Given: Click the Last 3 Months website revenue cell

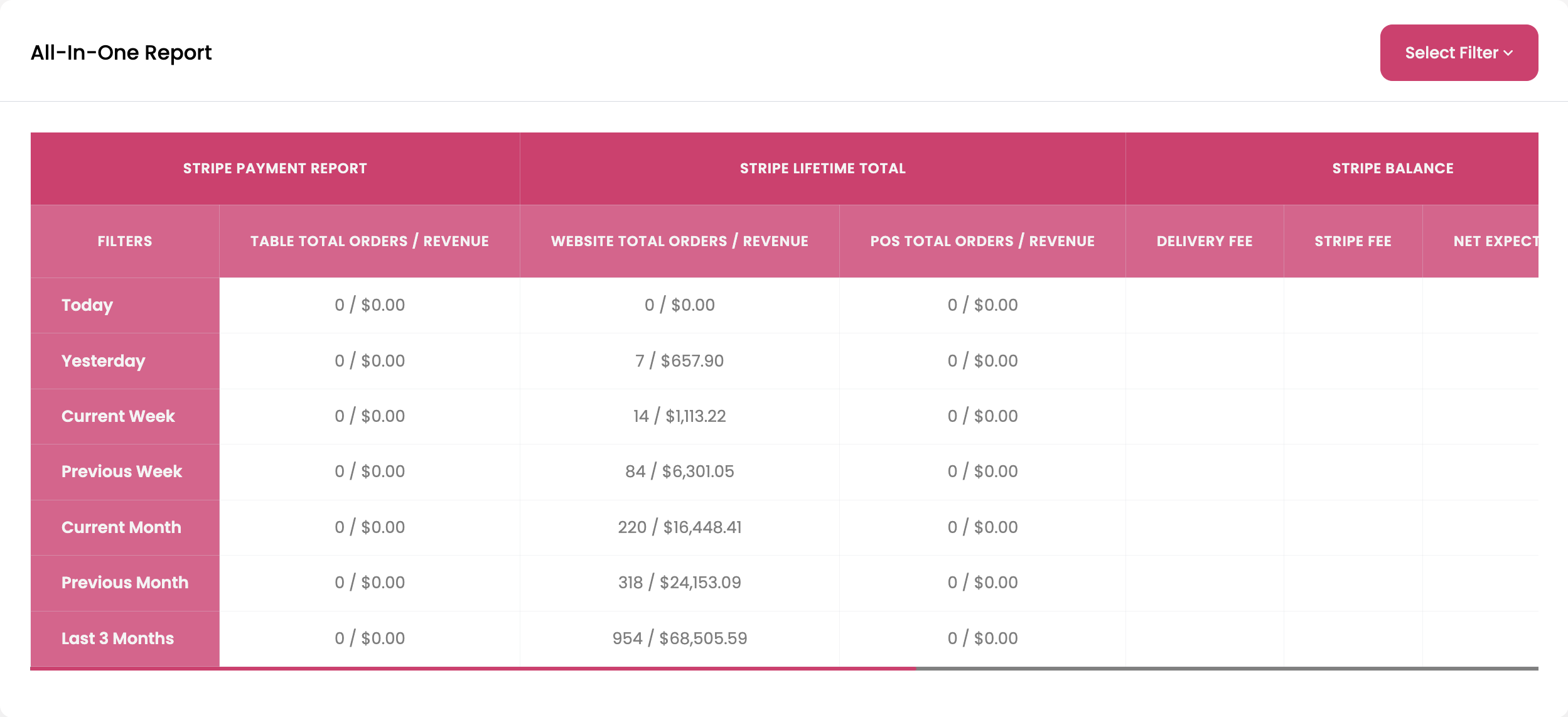Looking at the screenshot, I should pos(680,639).
